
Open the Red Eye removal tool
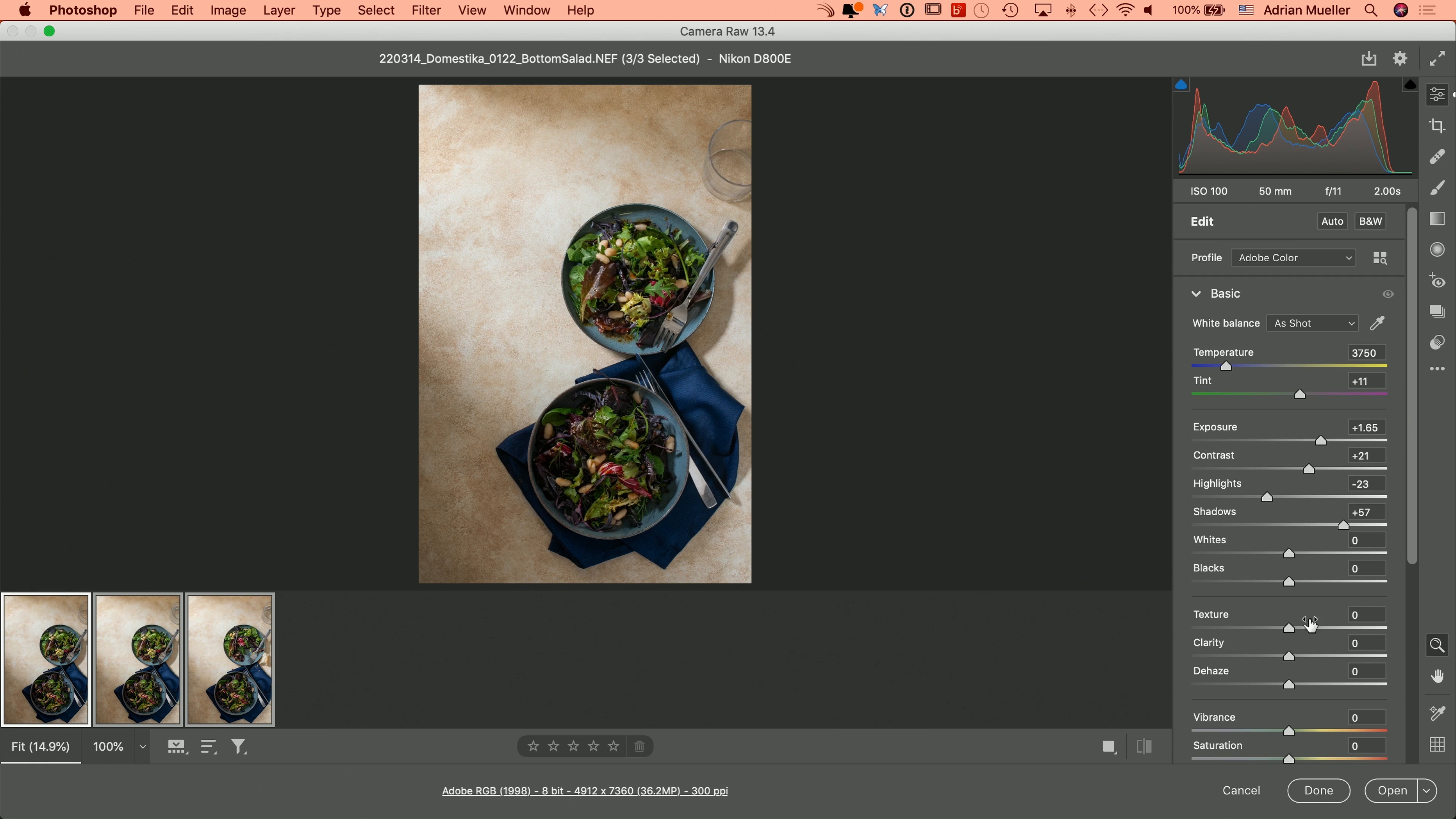pos(1437,280)
